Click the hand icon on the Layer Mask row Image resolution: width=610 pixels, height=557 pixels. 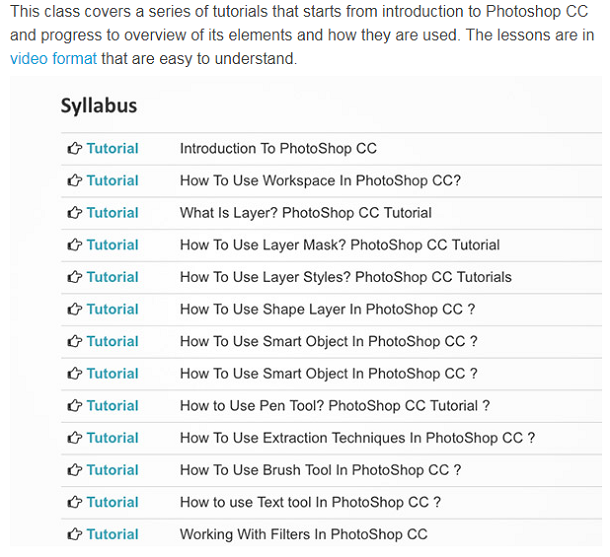click(74, 245)
